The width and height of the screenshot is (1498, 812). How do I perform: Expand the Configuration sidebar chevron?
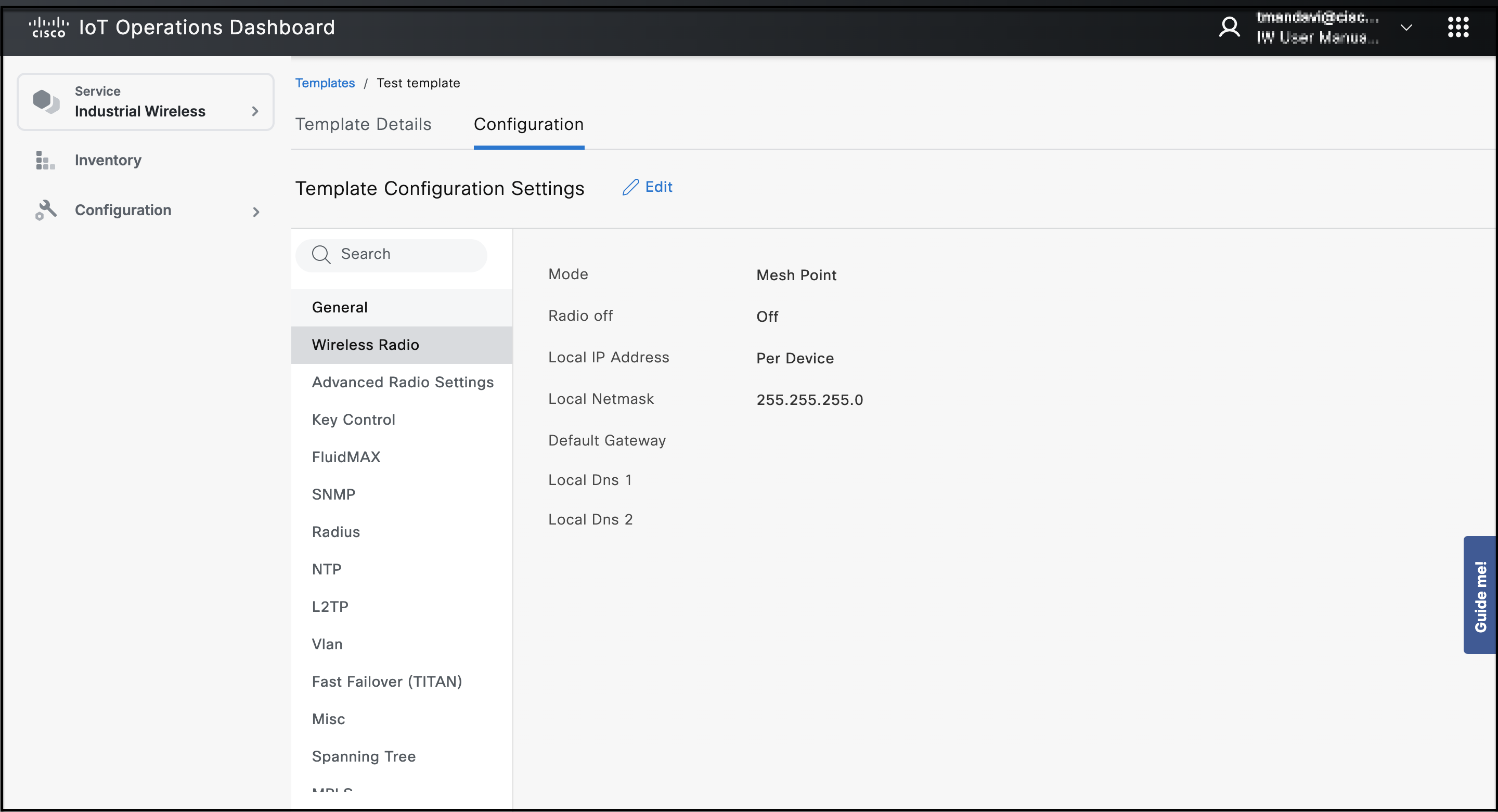click(256, 212)
